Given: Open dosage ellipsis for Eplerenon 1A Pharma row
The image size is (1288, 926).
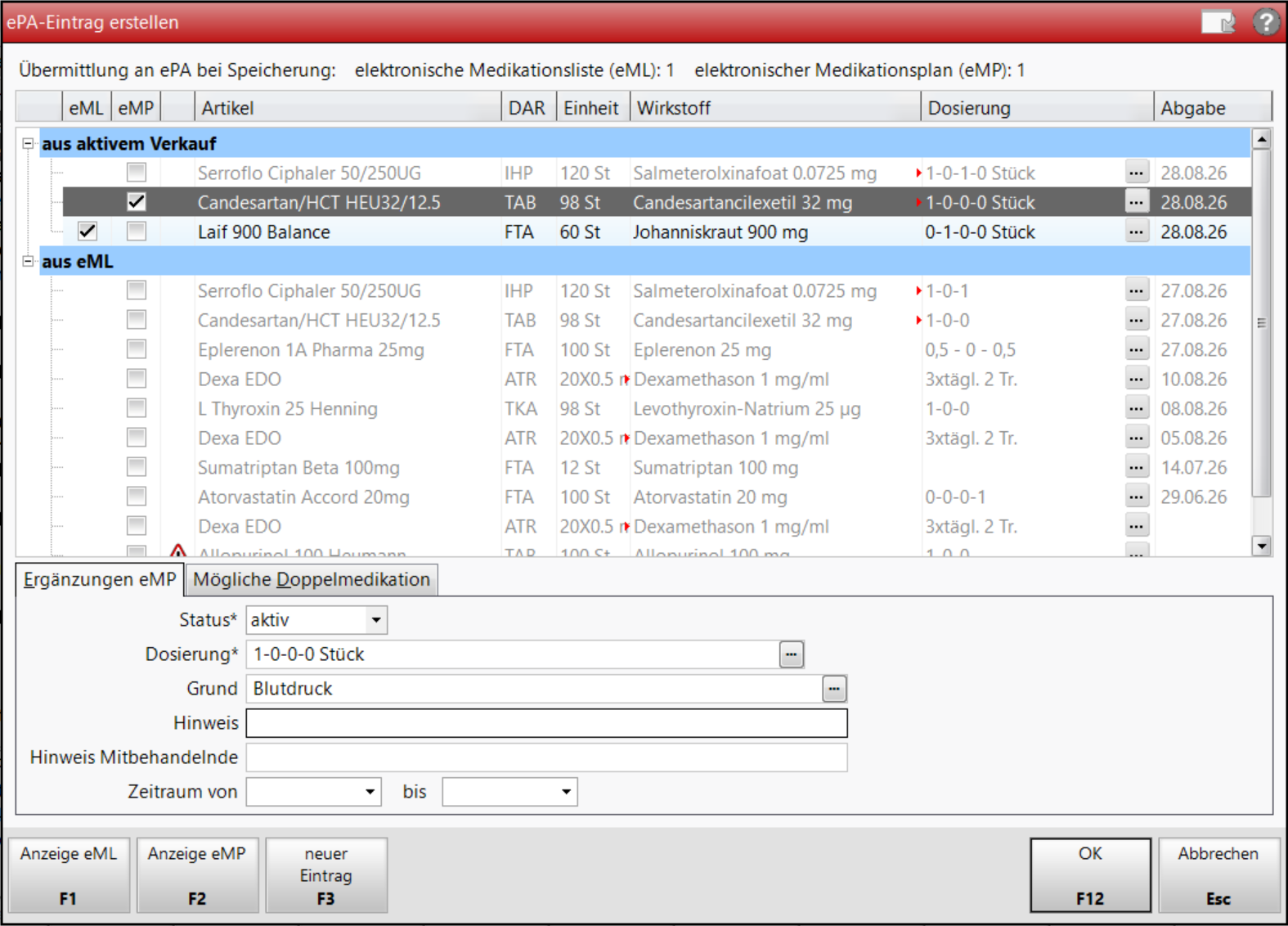Looking at the screenshot, I should click(1136, 349).
